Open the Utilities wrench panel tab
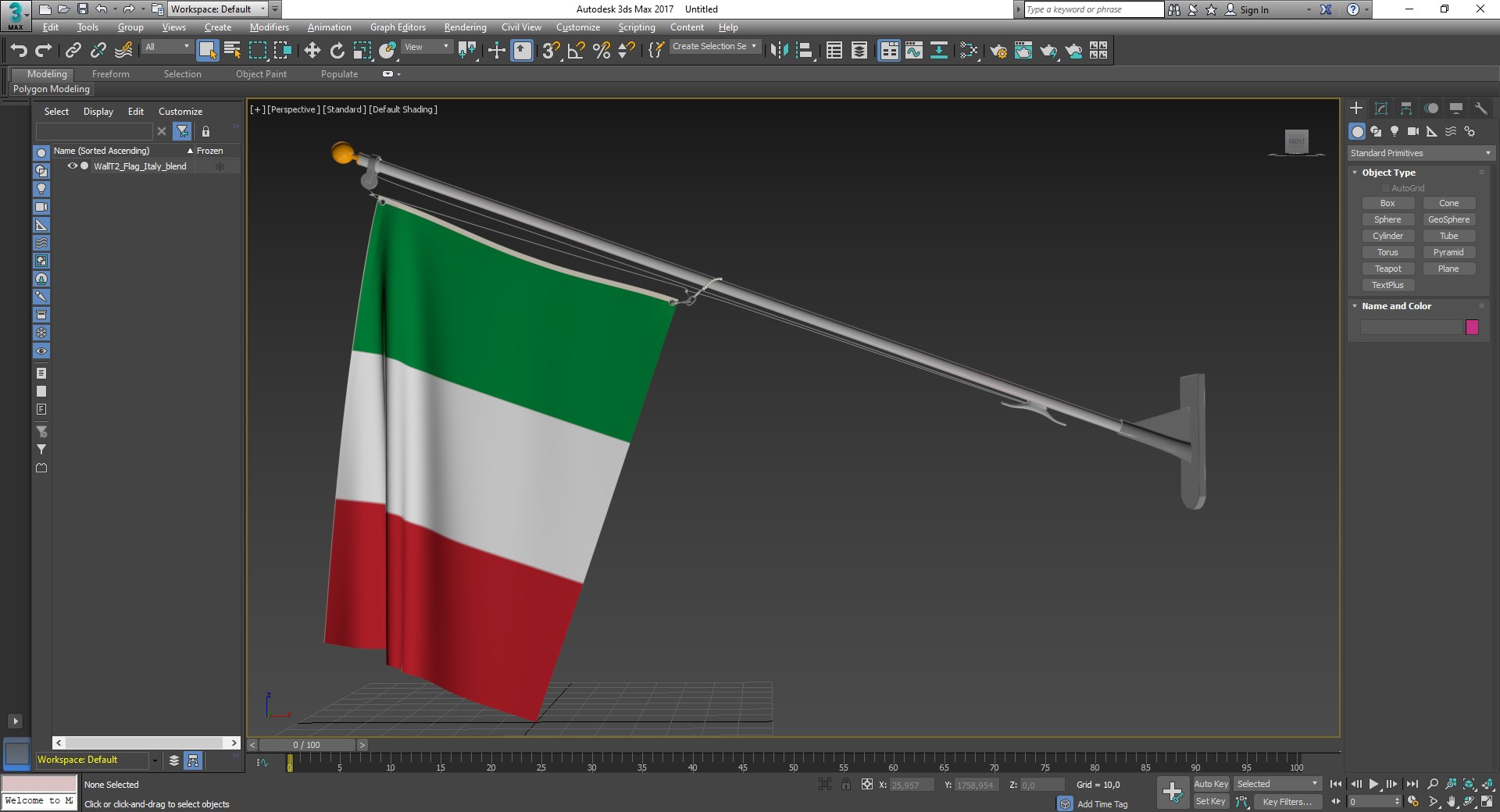 (x=1480, y=109)
